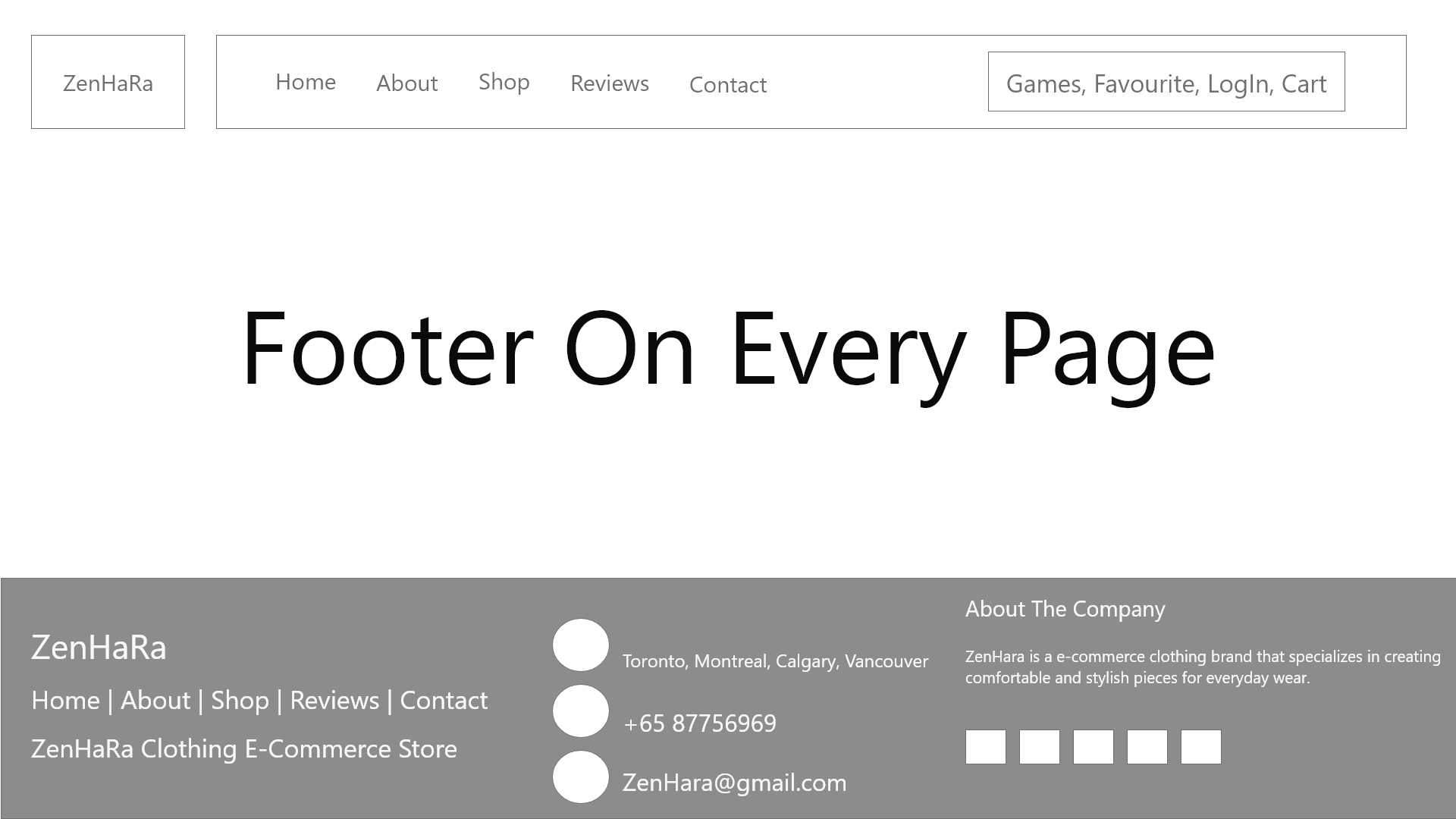Open the Home menu in top navigation
Screen dimensions: 1456x819
[306, 82]
